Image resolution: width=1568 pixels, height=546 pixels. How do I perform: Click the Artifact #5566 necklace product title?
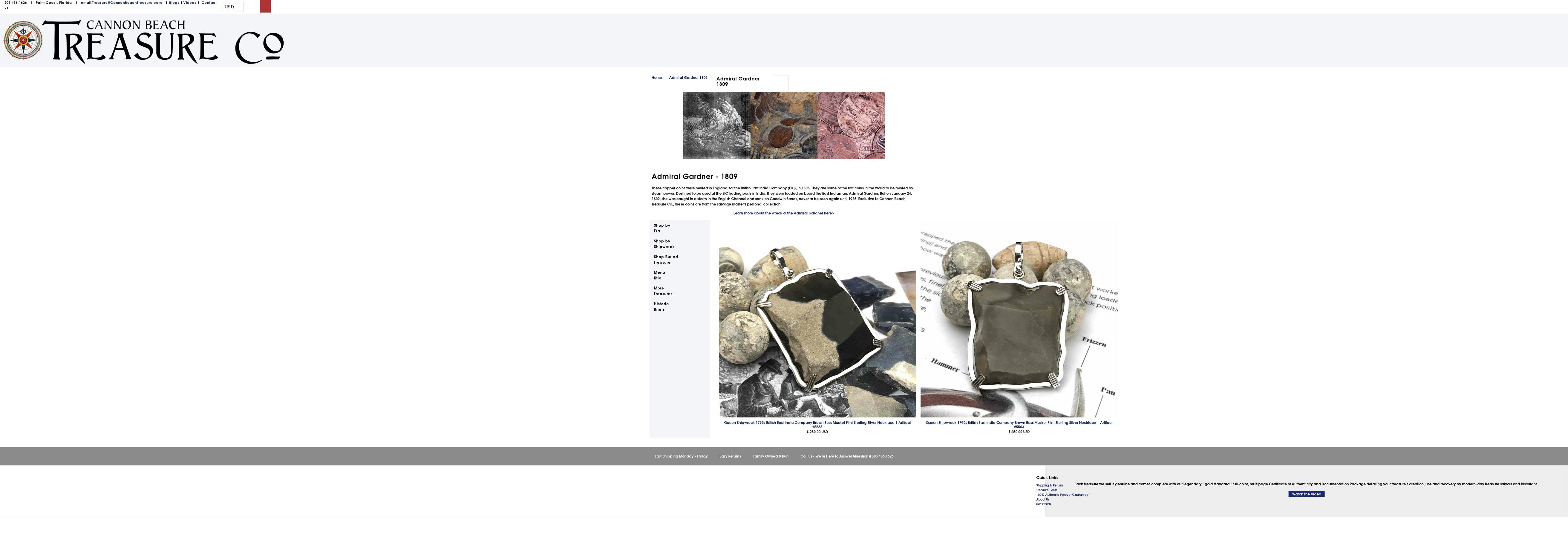tap(817, 424)
